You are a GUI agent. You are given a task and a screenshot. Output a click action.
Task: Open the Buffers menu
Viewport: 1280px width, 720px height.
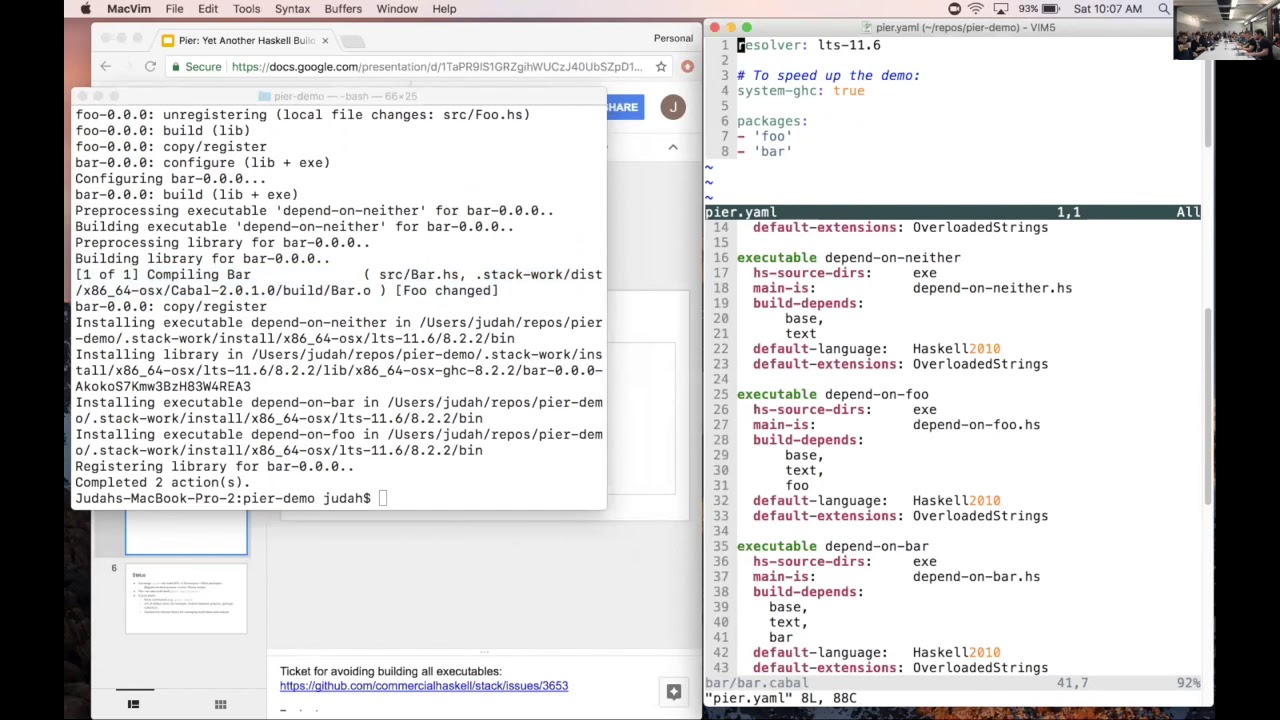[343, 9]
